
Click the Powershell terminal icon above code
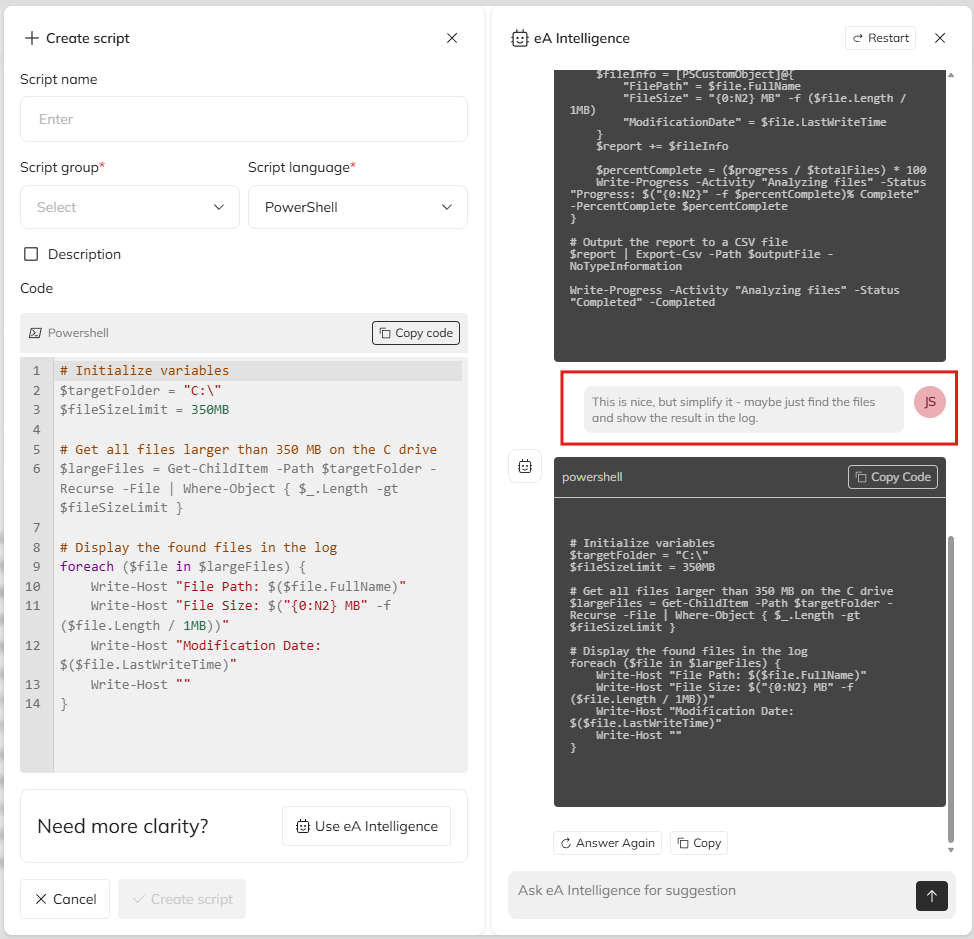(35, 333)
